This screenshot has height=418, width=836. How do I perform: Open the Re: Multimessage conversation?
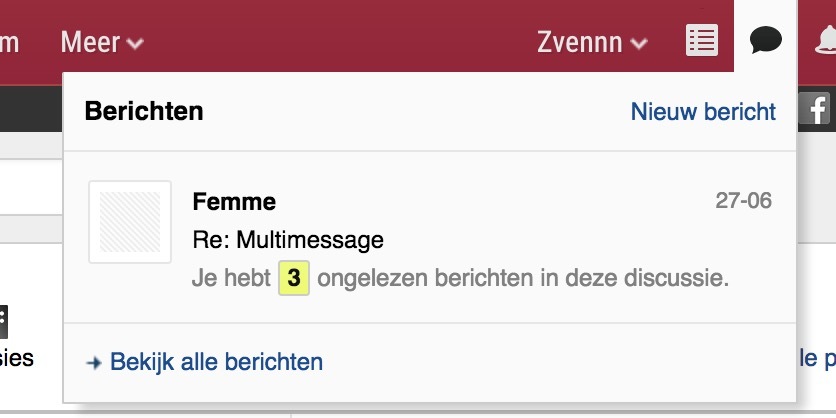tap(288, 240)
